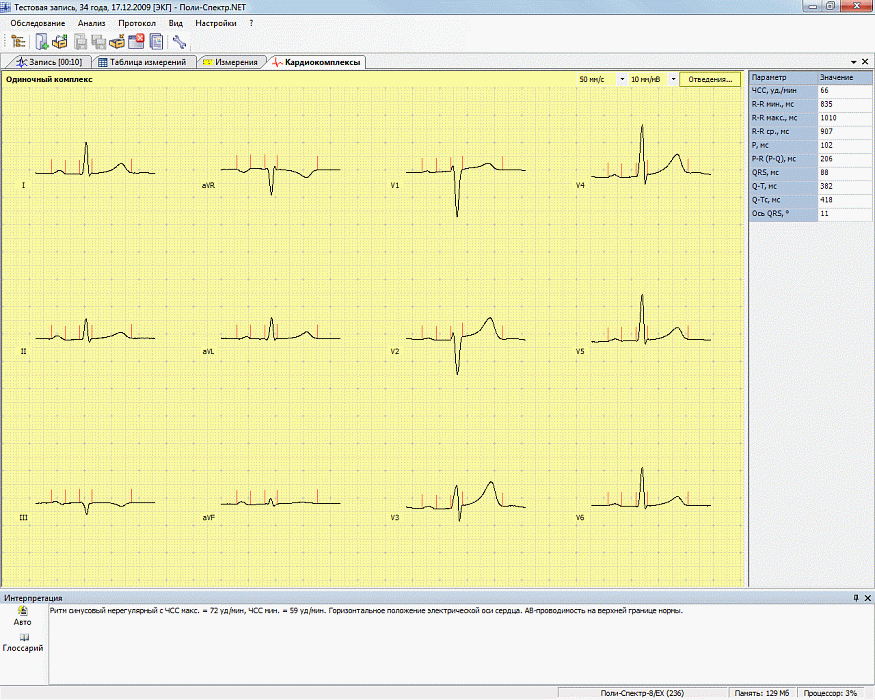Click the Отведения... button

(x=711, y=79)
